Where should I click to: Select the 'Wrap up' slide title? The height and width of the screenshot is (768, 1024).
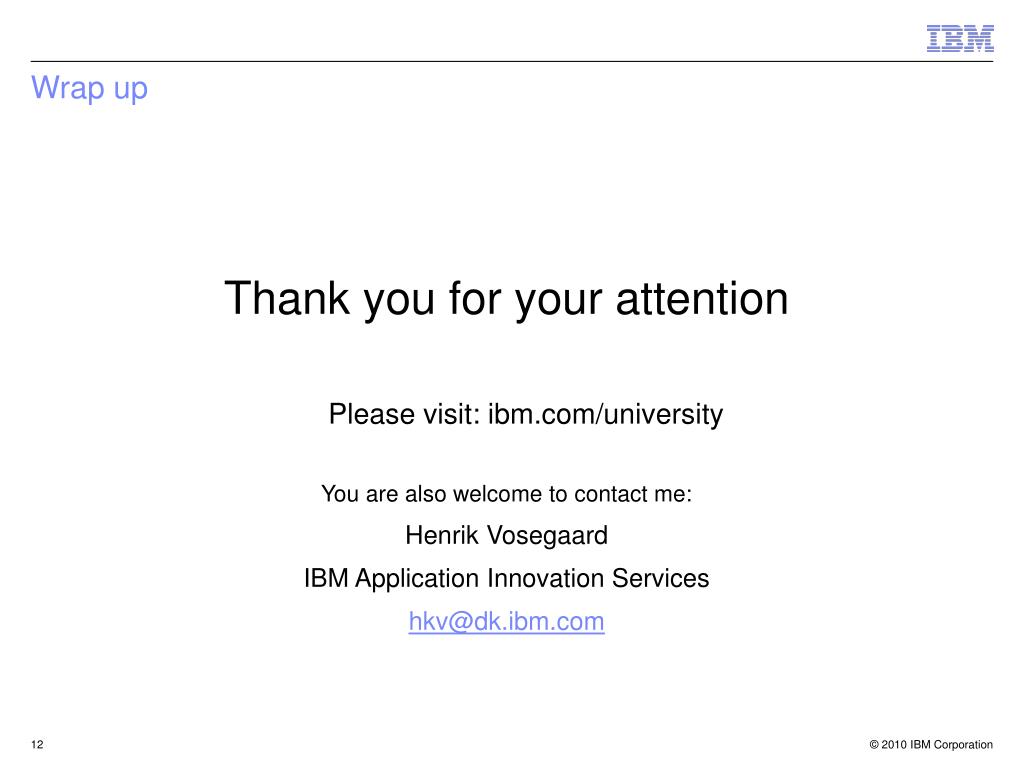(89, 88)
